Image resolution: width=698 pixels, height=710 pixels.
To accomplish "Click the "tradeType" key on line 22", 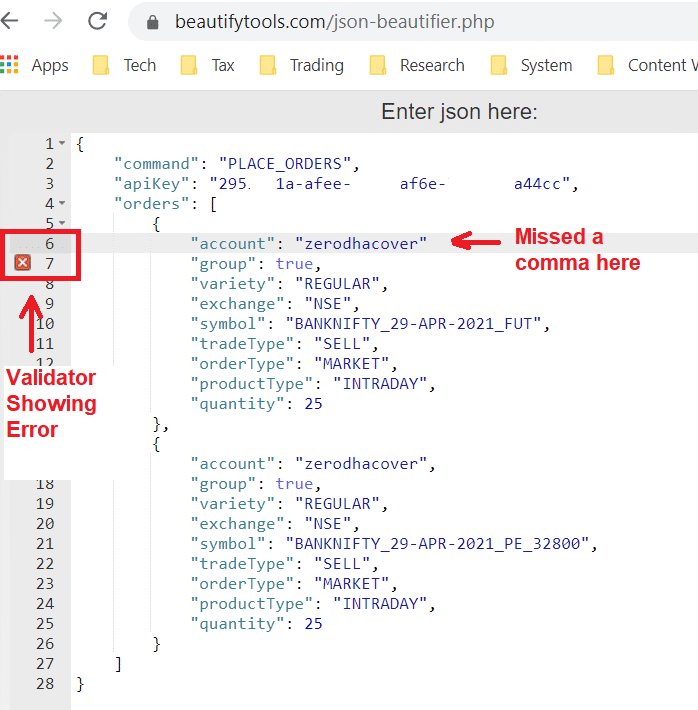I will point(242,563).
